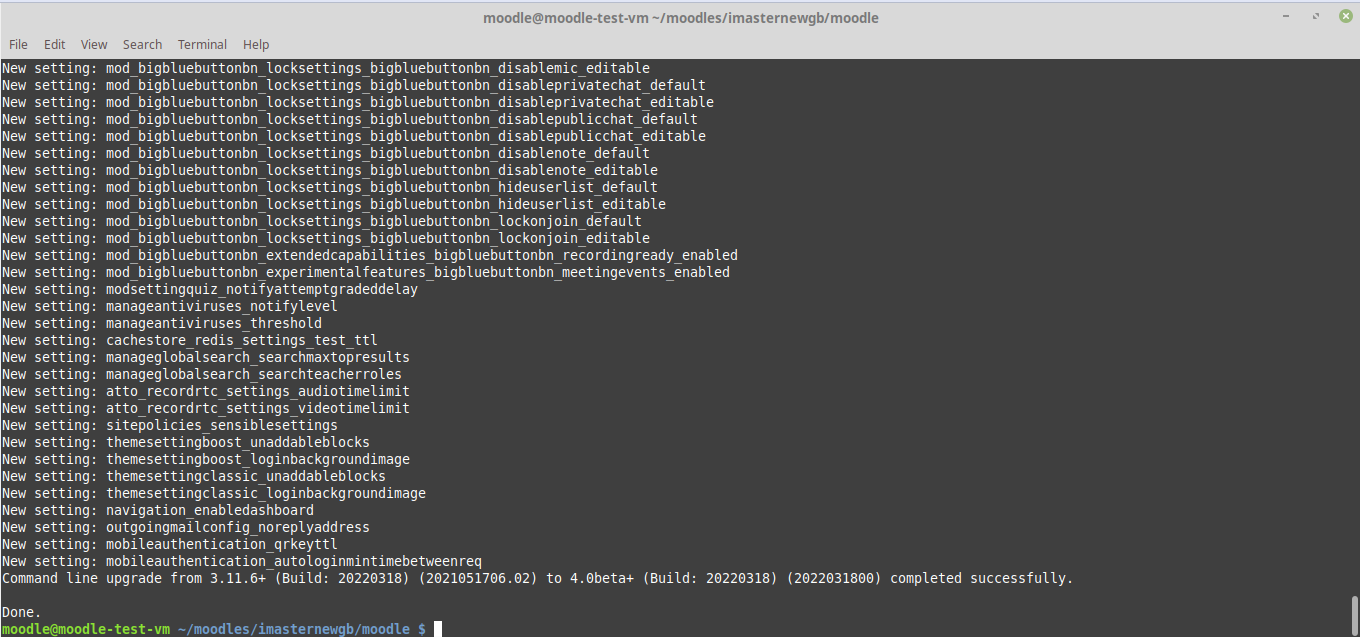Click 'manageglobalsearch_searchteacherroles' line
The width and height of the screenshot is (1360, 637).
[202, 374]
